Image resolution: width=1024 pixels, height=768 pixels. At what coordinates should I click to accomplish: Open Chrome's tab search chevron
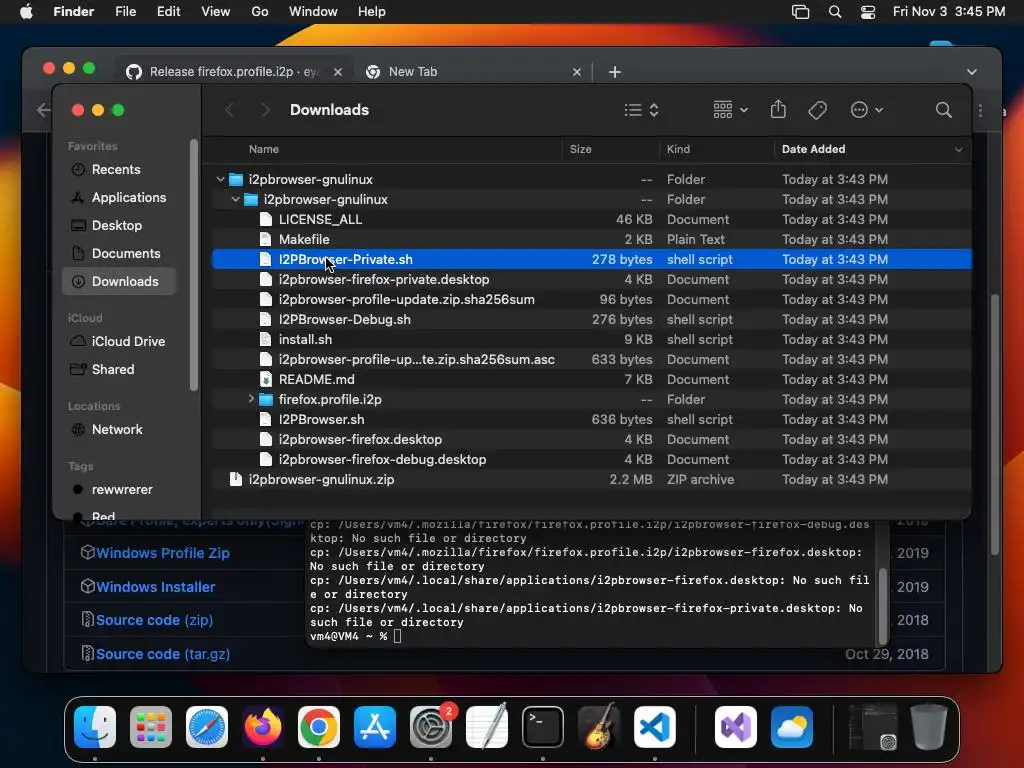pos(972,72)
